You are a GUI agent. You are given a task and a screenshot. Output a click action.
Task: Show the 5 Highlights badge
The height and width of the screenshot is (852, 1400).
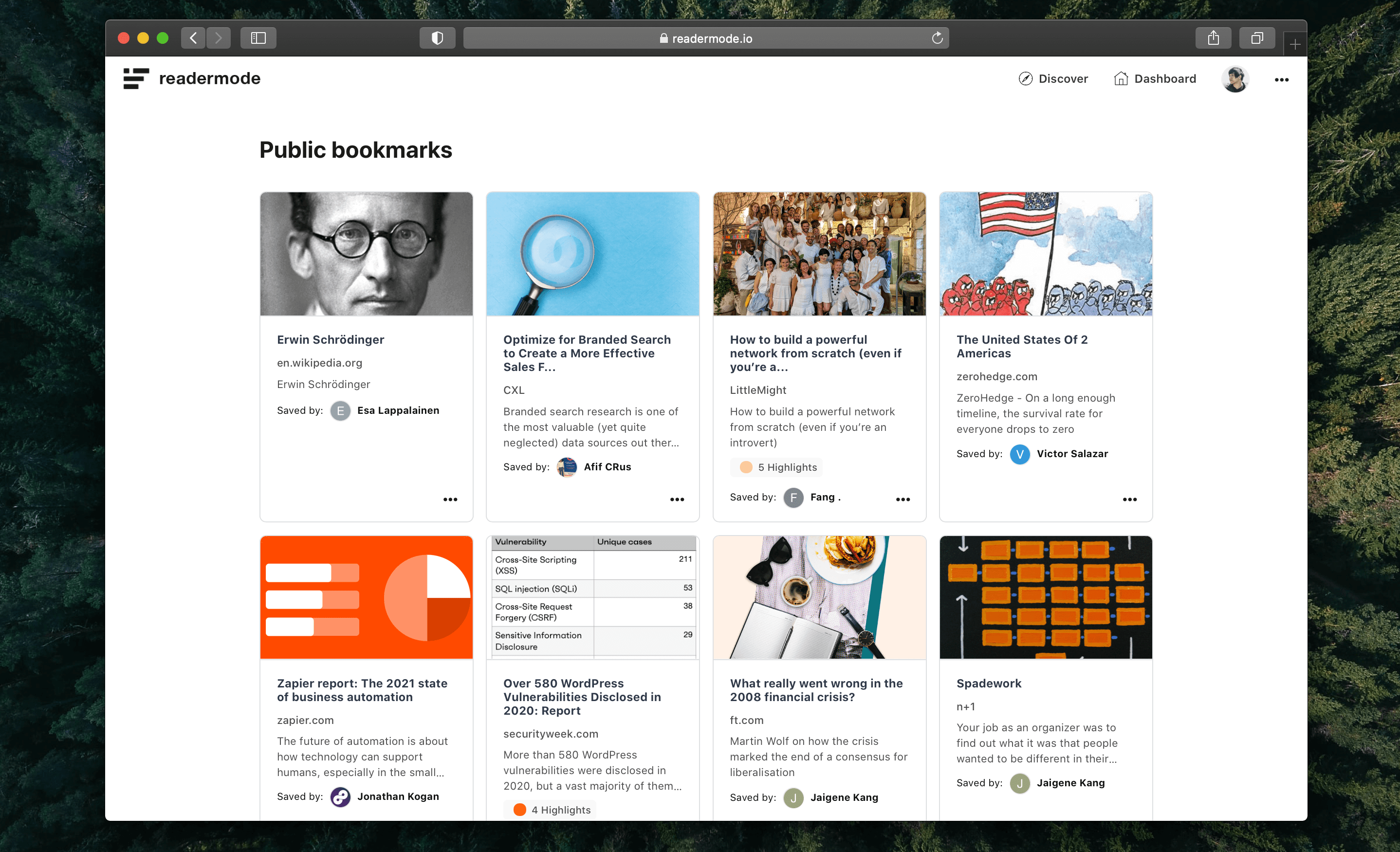click(x=777, y=467)
